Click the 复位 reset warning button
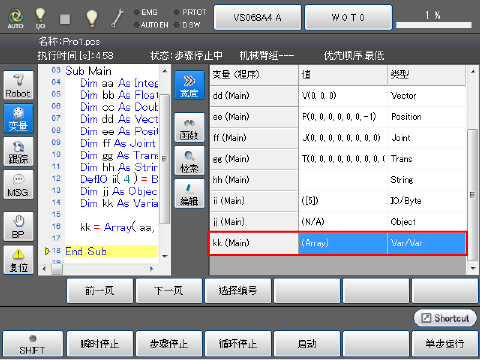 [18, 260]
